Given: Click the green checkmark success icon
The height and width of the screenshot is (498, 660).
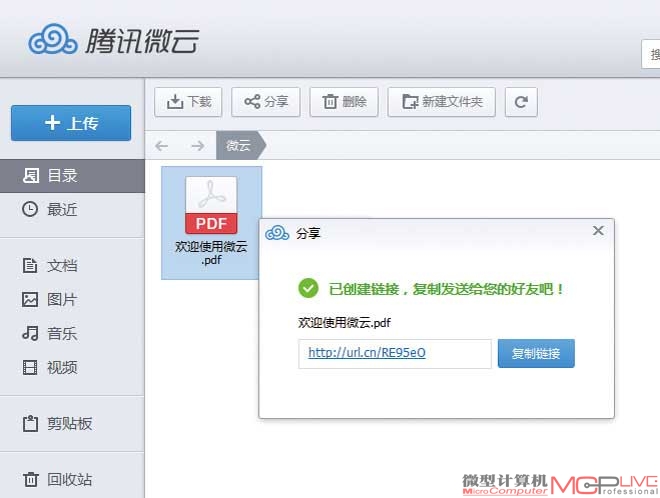Looking at the screenshot, I should pyautogui.click(x=309, y=288).
